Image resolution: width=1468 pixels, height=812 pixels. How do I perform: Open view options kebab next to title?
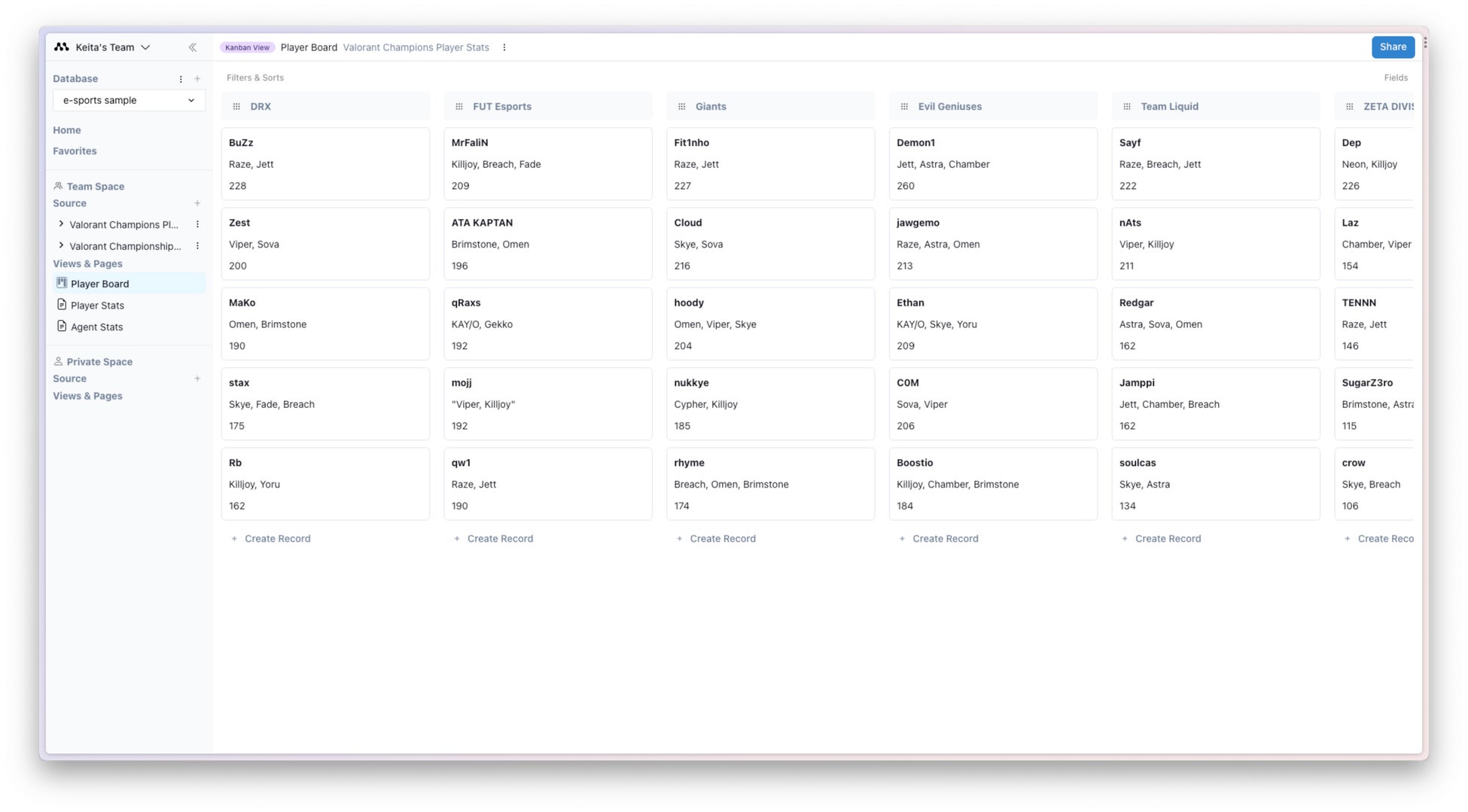504,47
